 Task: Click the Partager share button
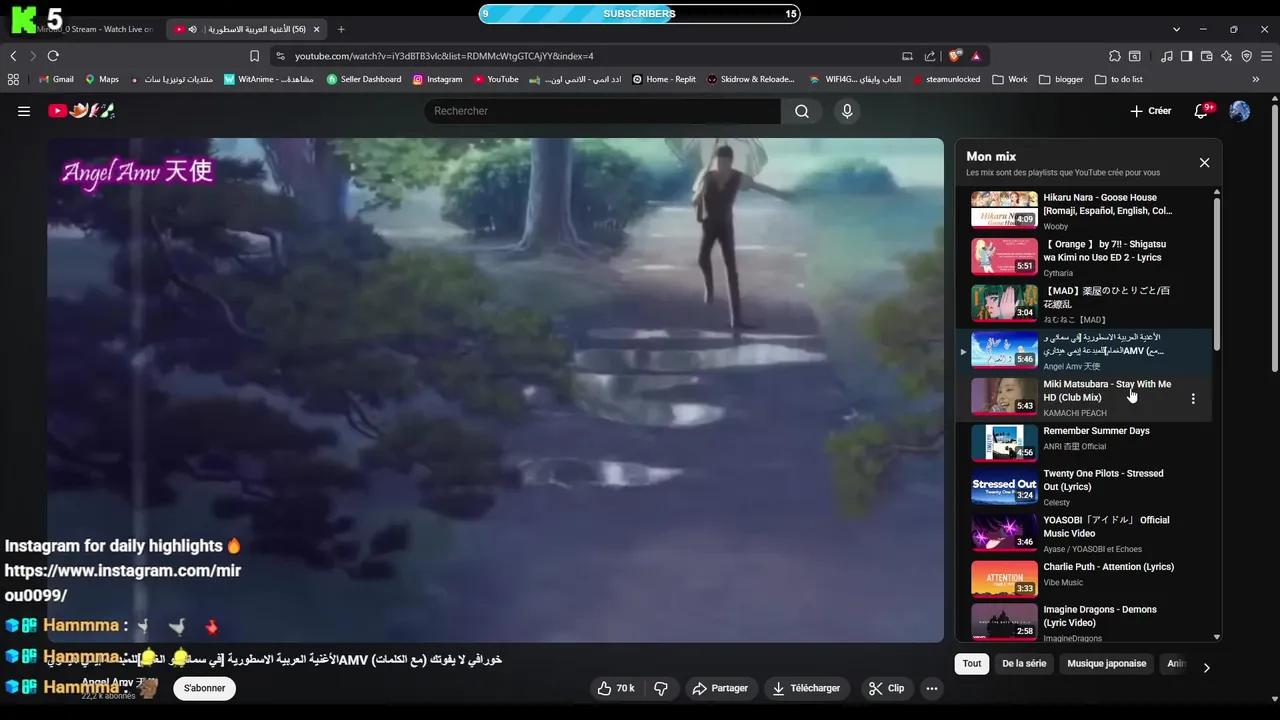pos(720,688)
